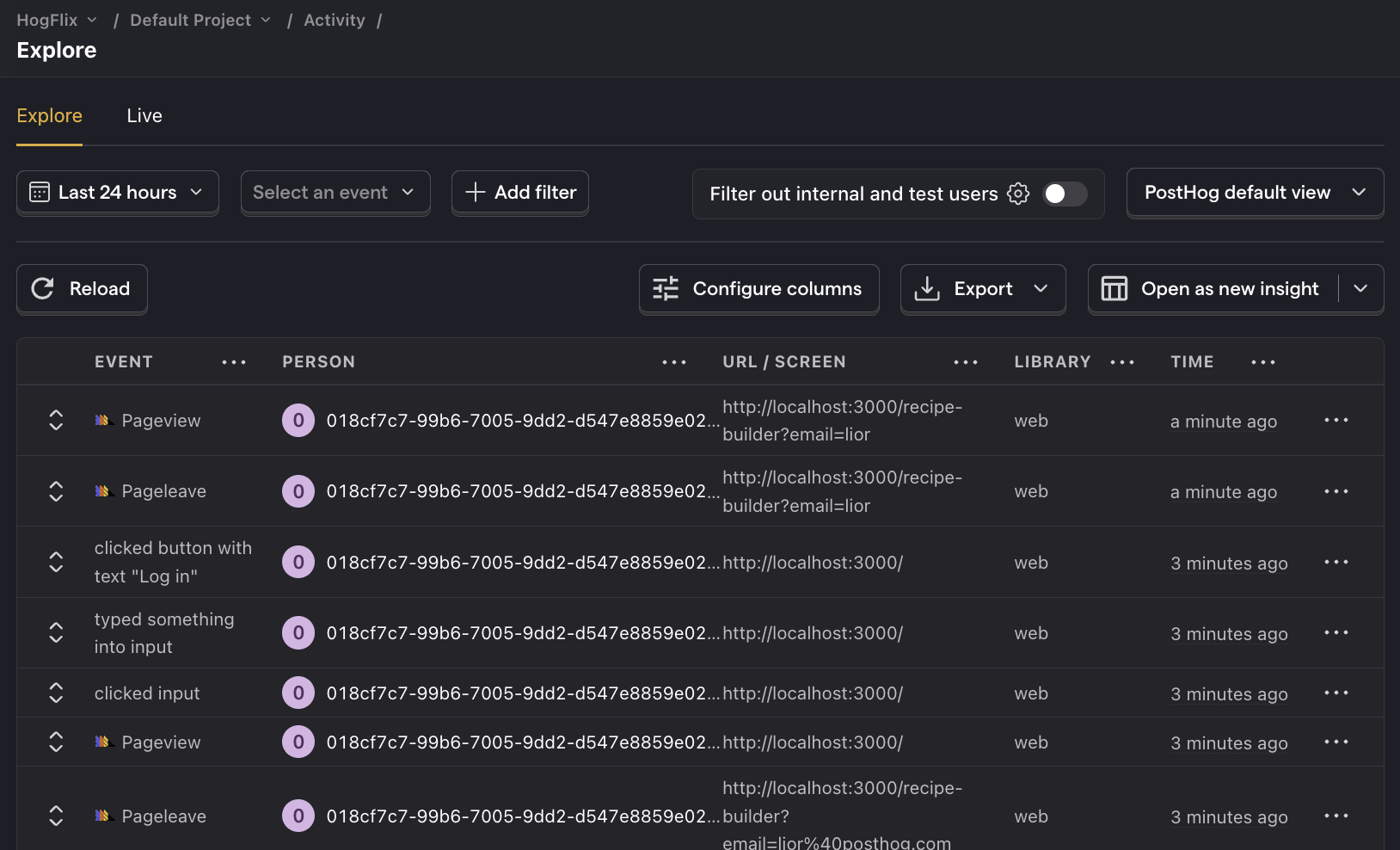The height and width of the screenshot is (850, 1400).
Task: Open the Last 24 hours date range dropdown
Action: [x=118, y=193]
